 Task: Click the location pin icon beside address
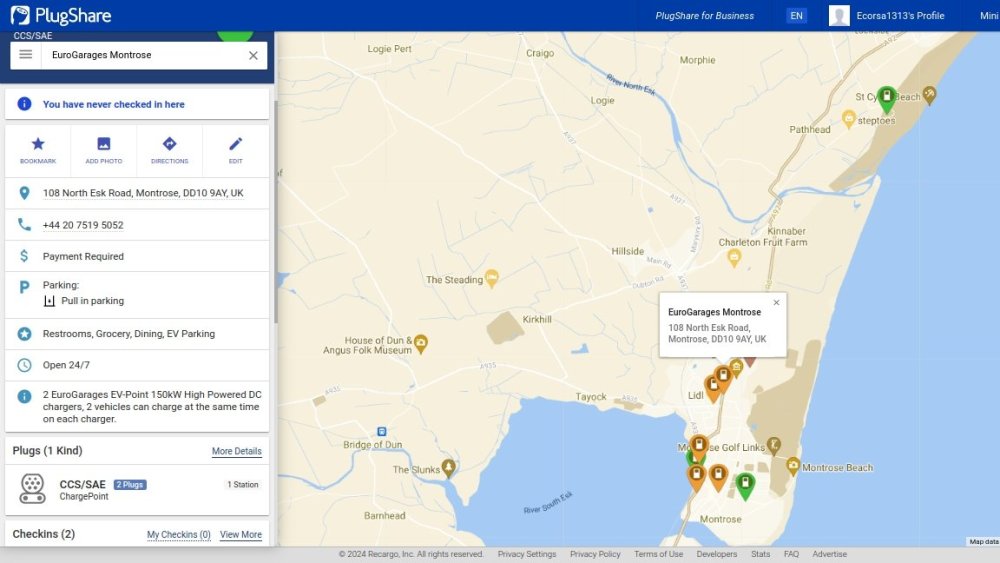click(24, 193)
